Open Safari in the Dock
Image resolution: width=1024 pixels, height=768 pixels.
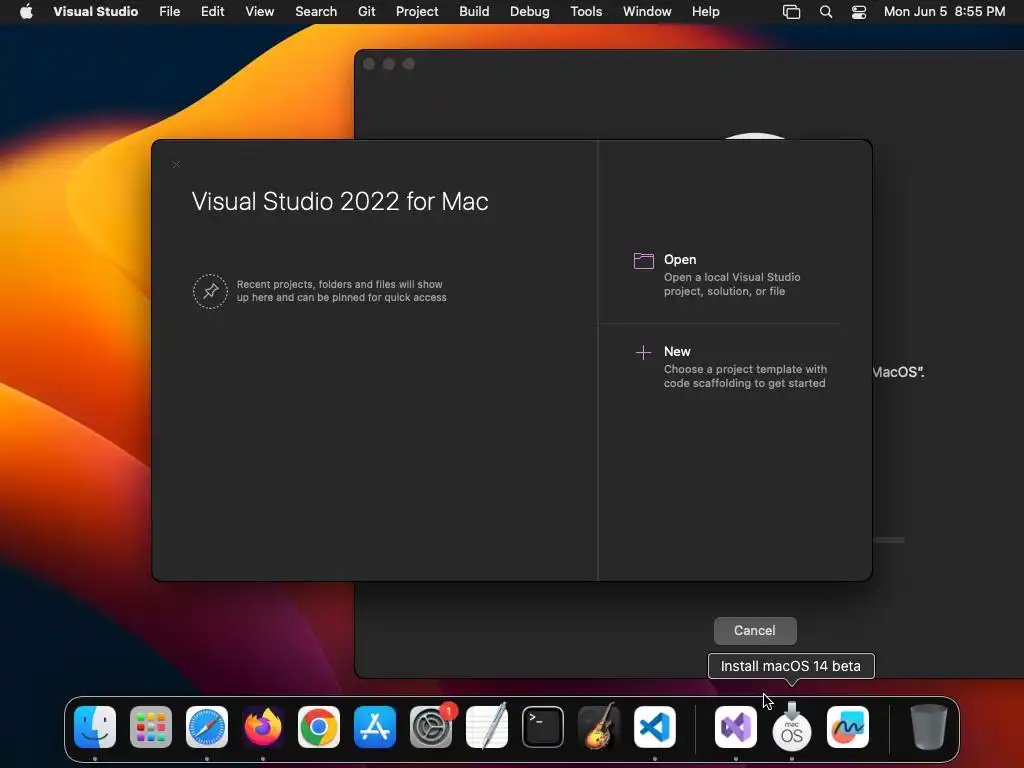point(207,727)
